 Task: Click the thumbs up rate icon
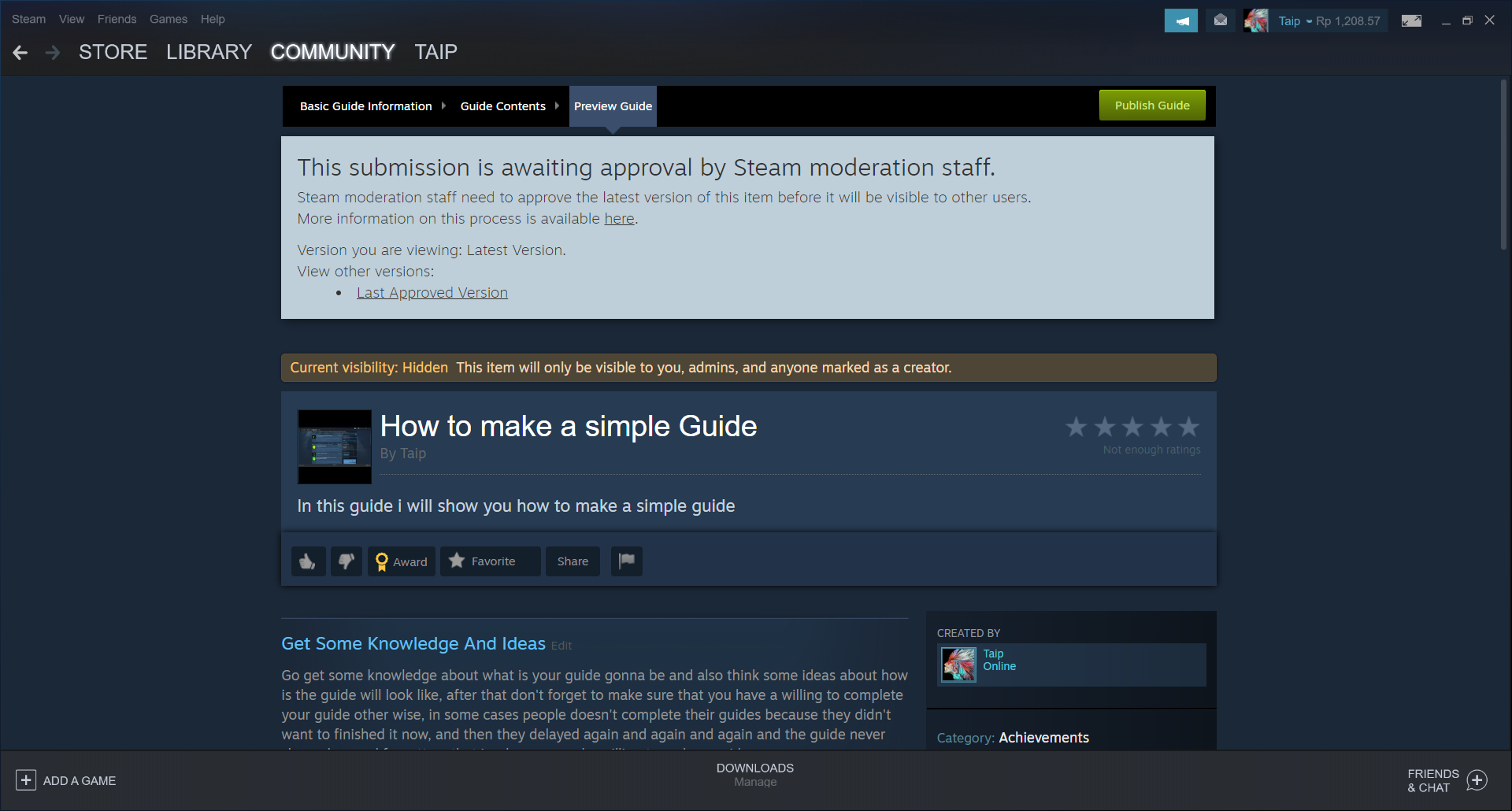309,561
